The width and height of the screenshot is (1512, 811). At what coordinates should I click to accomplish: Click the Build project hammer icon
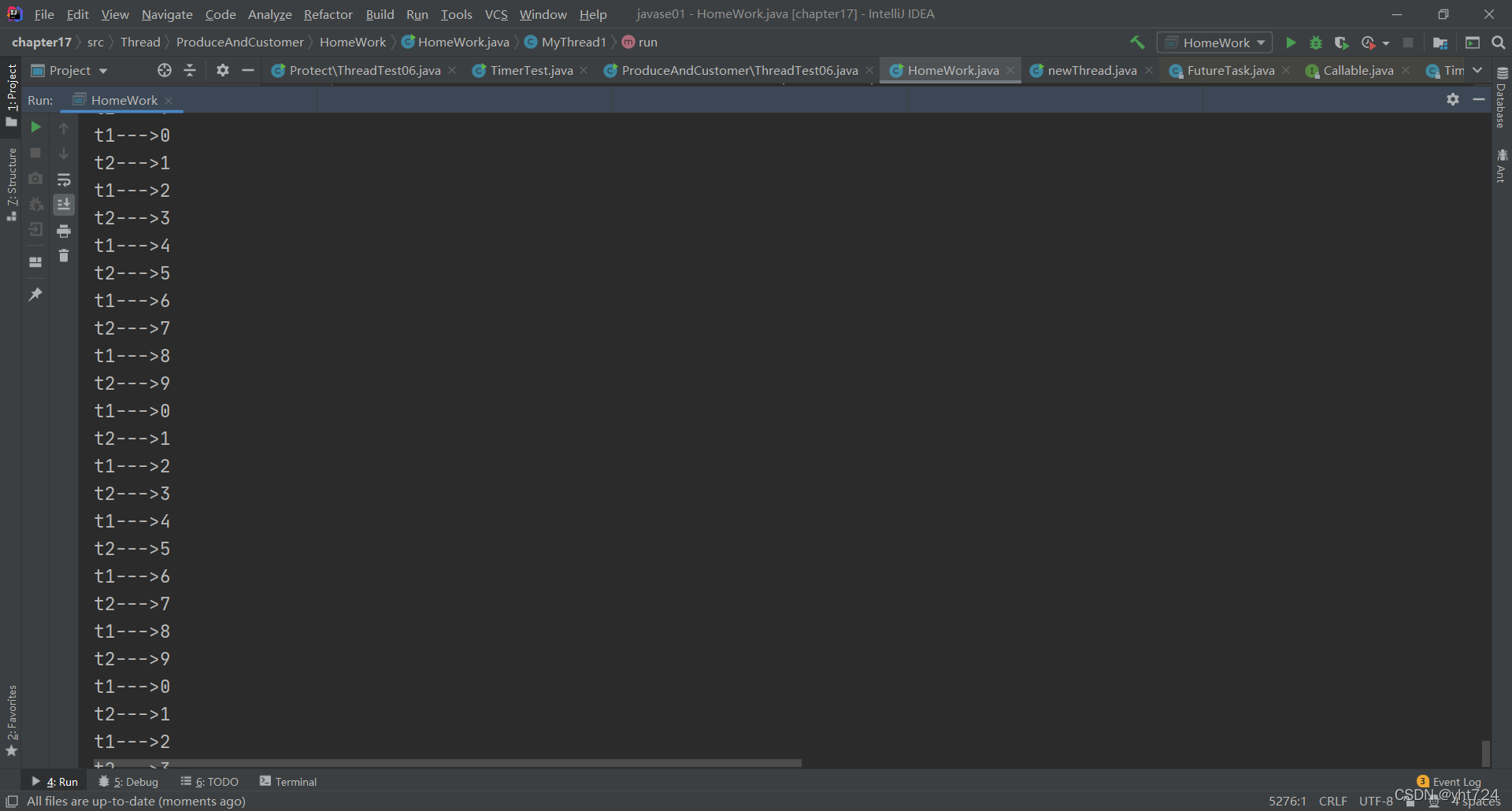coord(1137,43)
